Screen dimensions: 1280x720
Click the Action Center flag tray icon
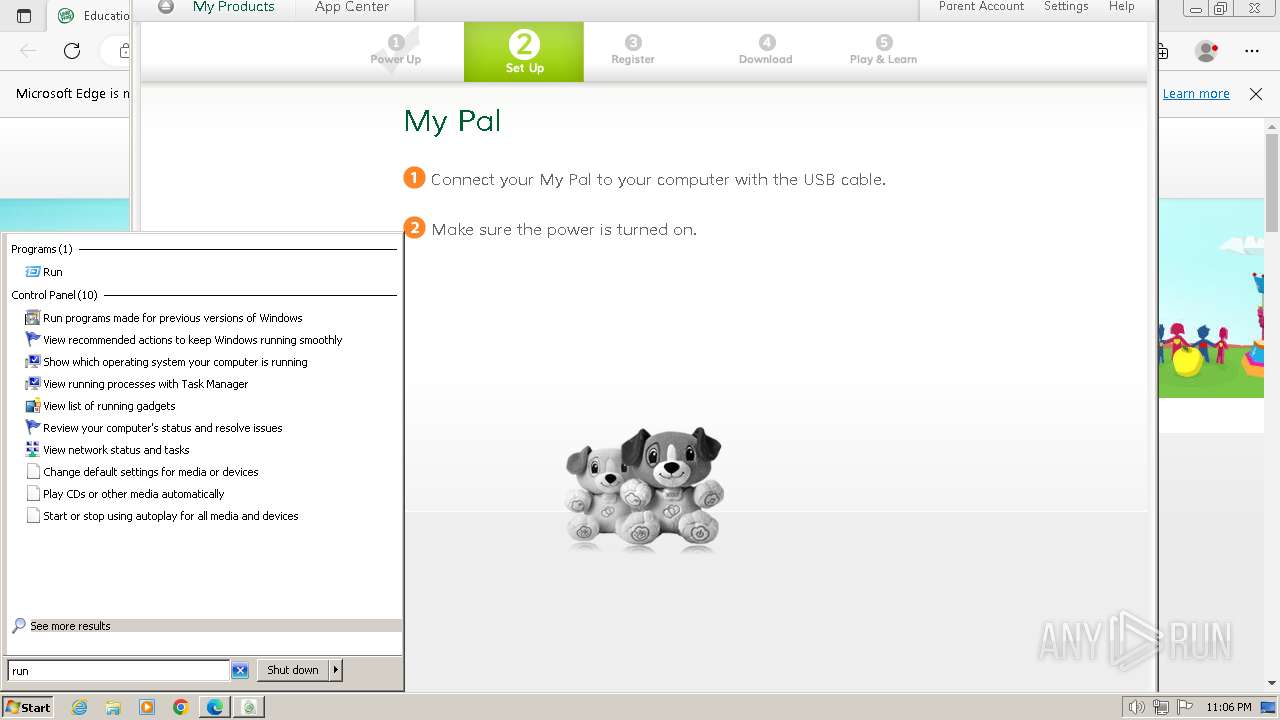tap(1184, 707)
